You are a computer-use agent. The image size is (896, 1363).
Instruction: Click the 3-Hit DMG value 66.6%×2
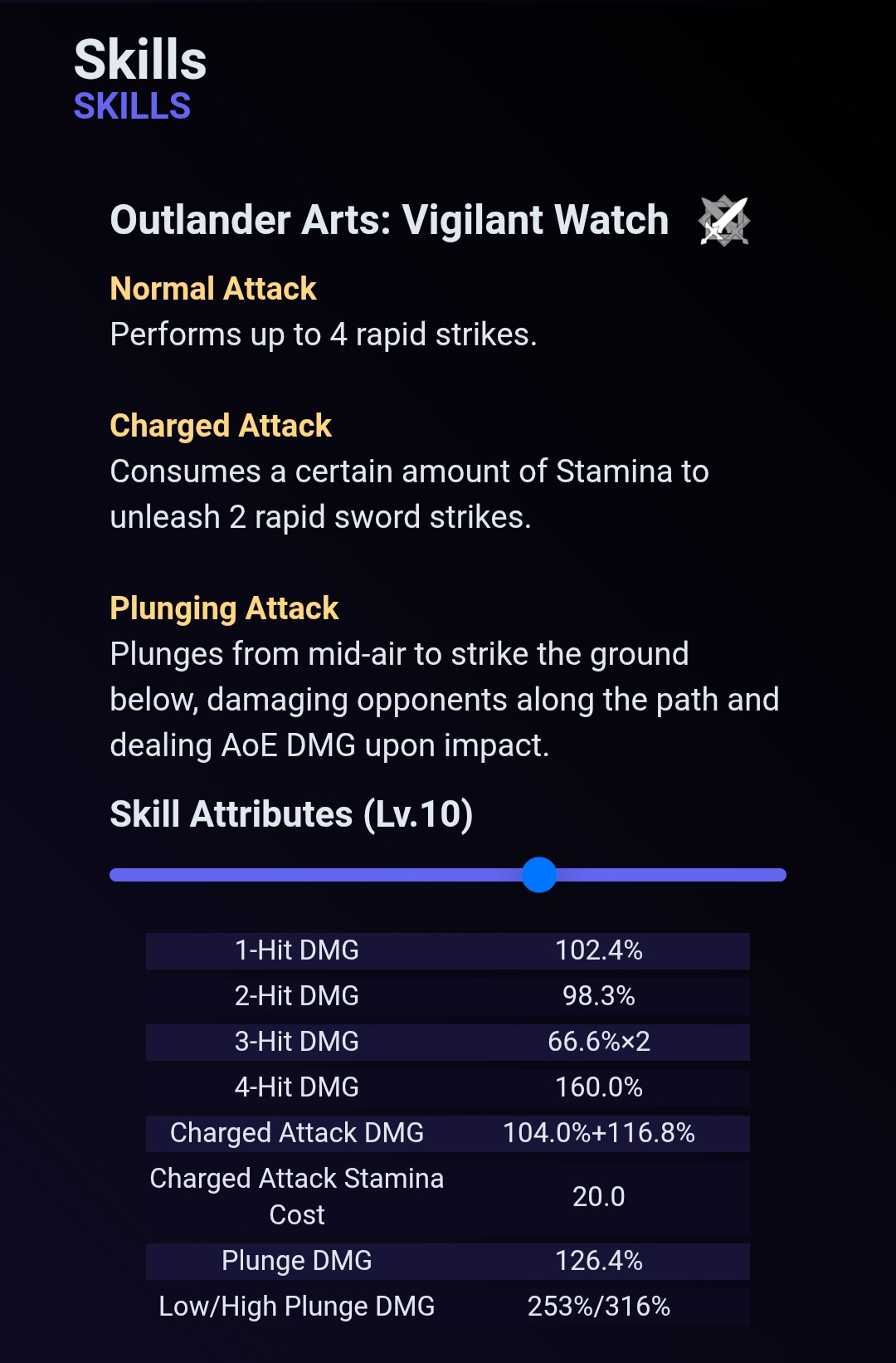(599, 1042)
